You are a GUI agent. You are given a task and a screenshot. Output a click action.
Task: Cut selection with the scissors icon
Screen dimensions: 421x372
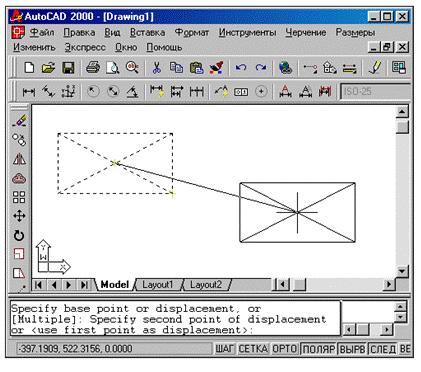click(156, 68)
